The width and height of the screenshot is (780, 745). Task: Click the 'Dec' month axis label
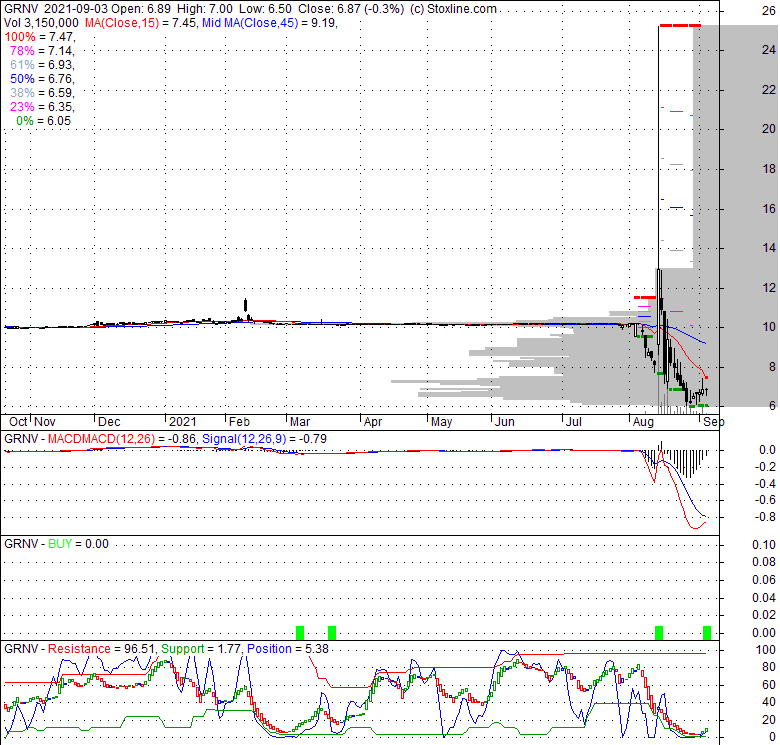click(109, 422)
